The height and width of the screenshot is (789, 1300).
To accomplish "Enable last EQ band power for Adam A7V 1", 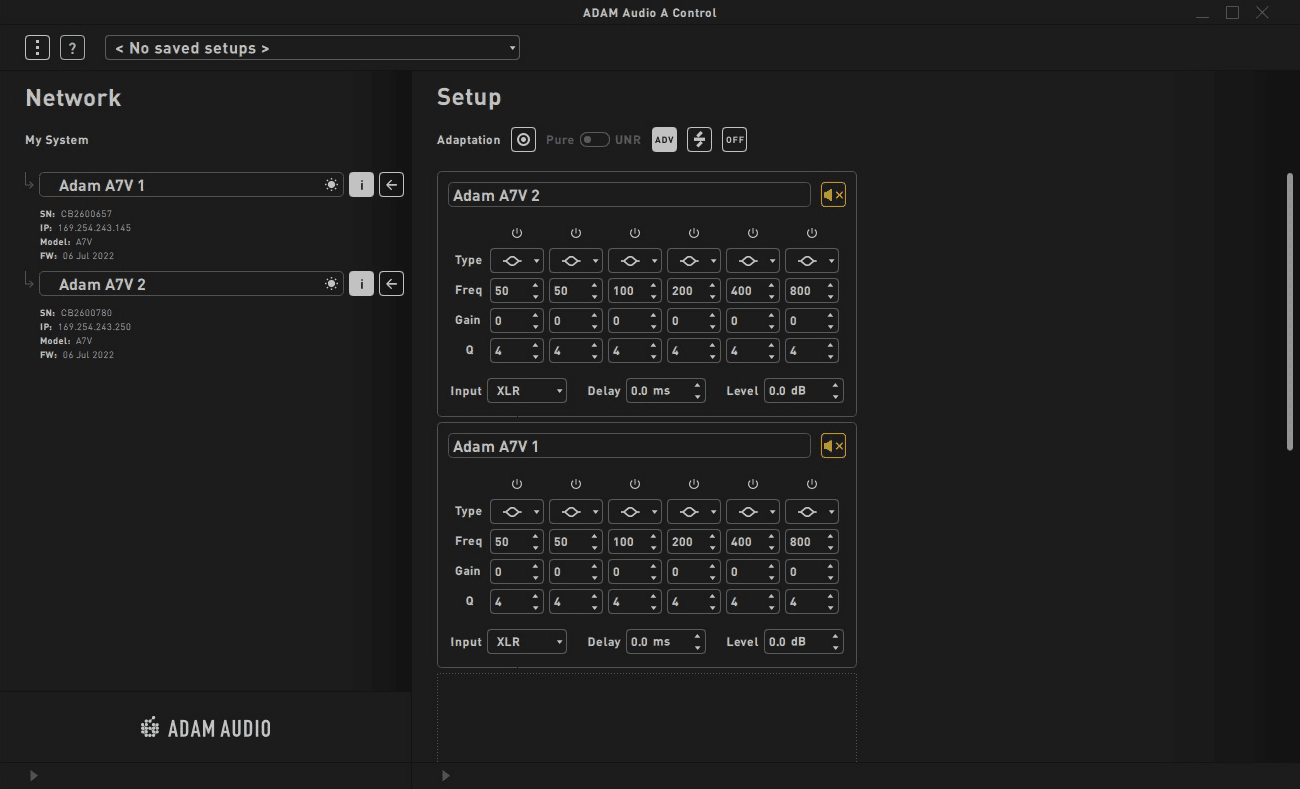I will click(x=812, y=484).
